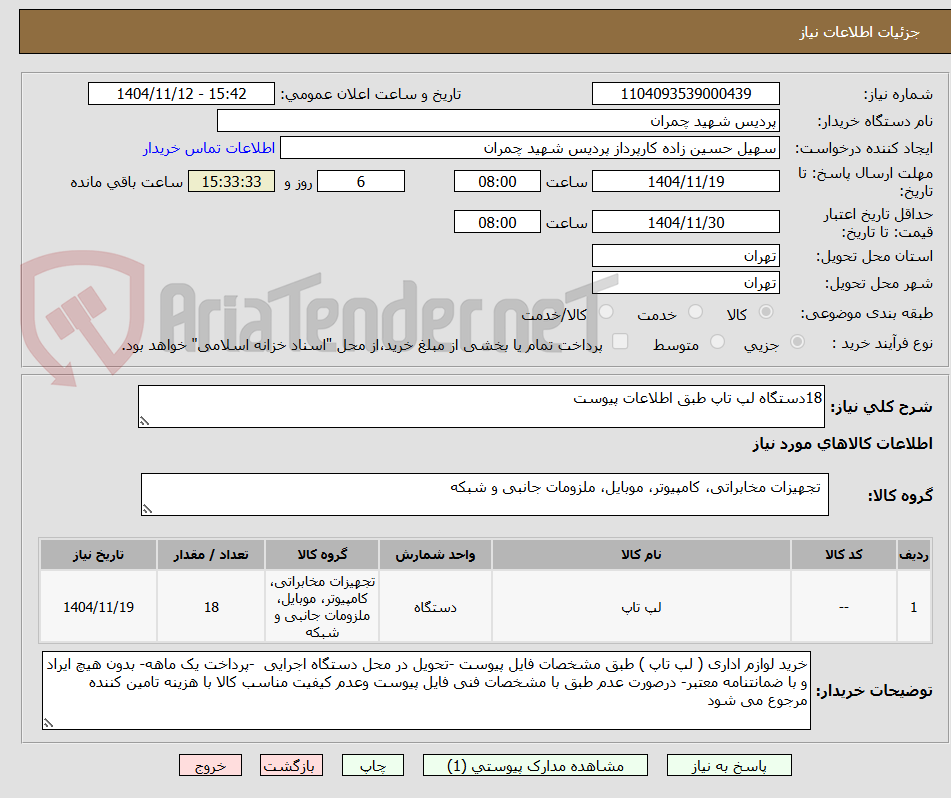Click the countdown timer 15:33:33 field
Viewport: 951px width, 798px height.
point(231,181)
